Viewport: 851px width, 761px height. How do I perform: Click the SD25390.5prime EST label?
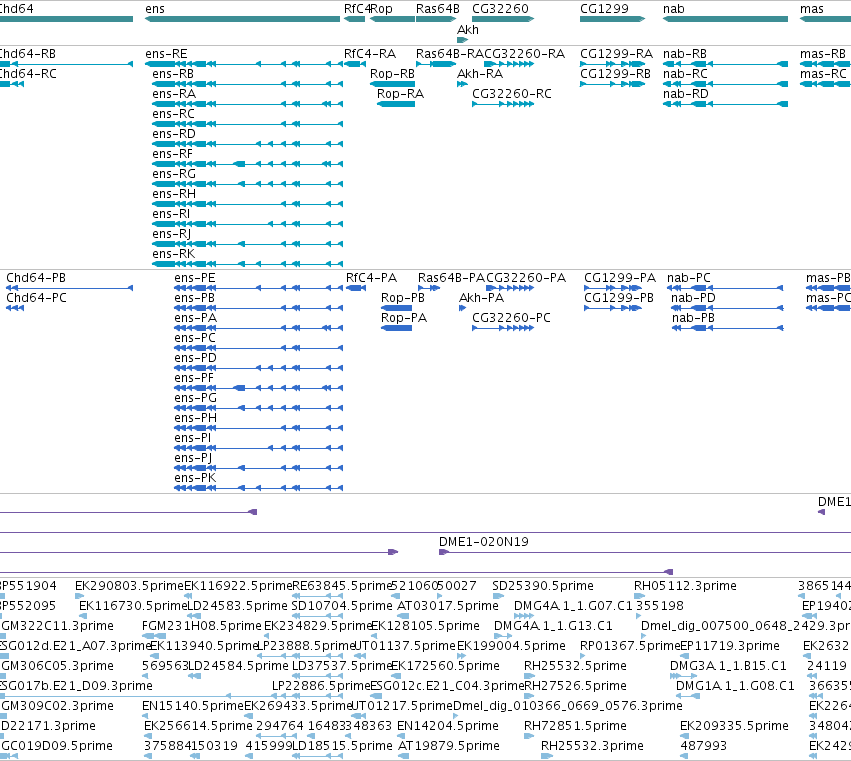point(543,586)
